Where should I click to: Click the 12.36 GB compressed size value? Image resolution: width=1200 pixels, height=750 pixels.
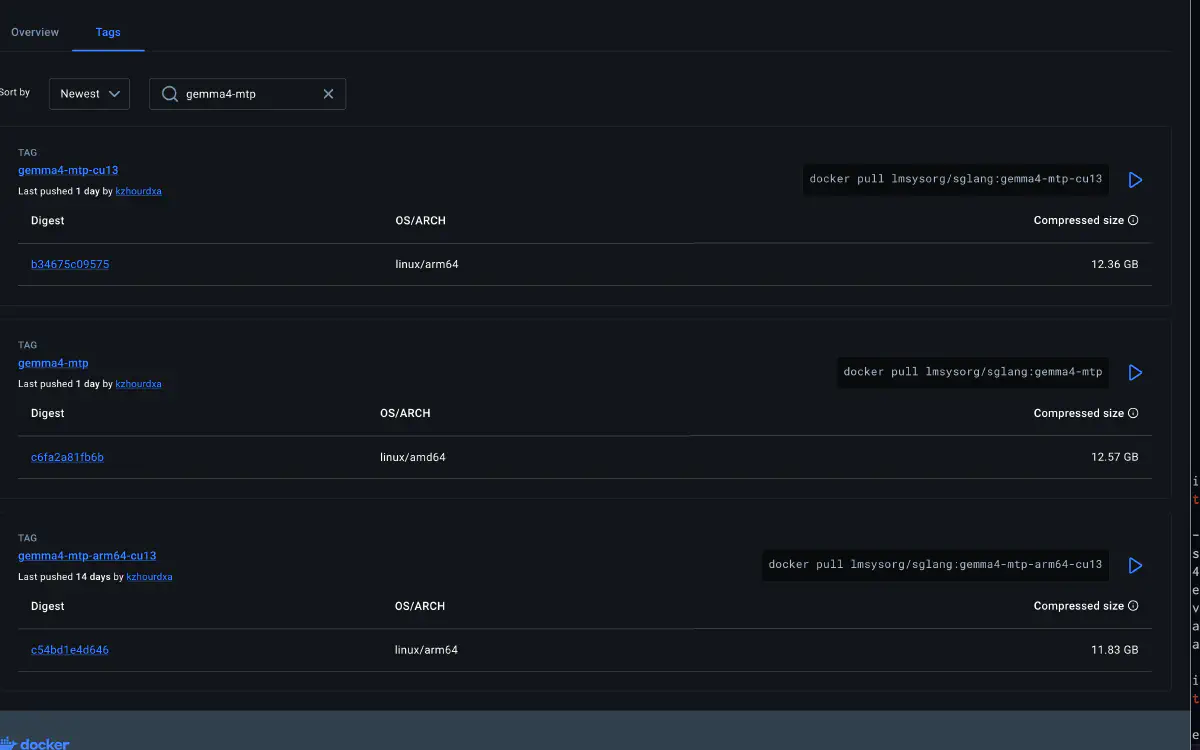(1114, 265)
